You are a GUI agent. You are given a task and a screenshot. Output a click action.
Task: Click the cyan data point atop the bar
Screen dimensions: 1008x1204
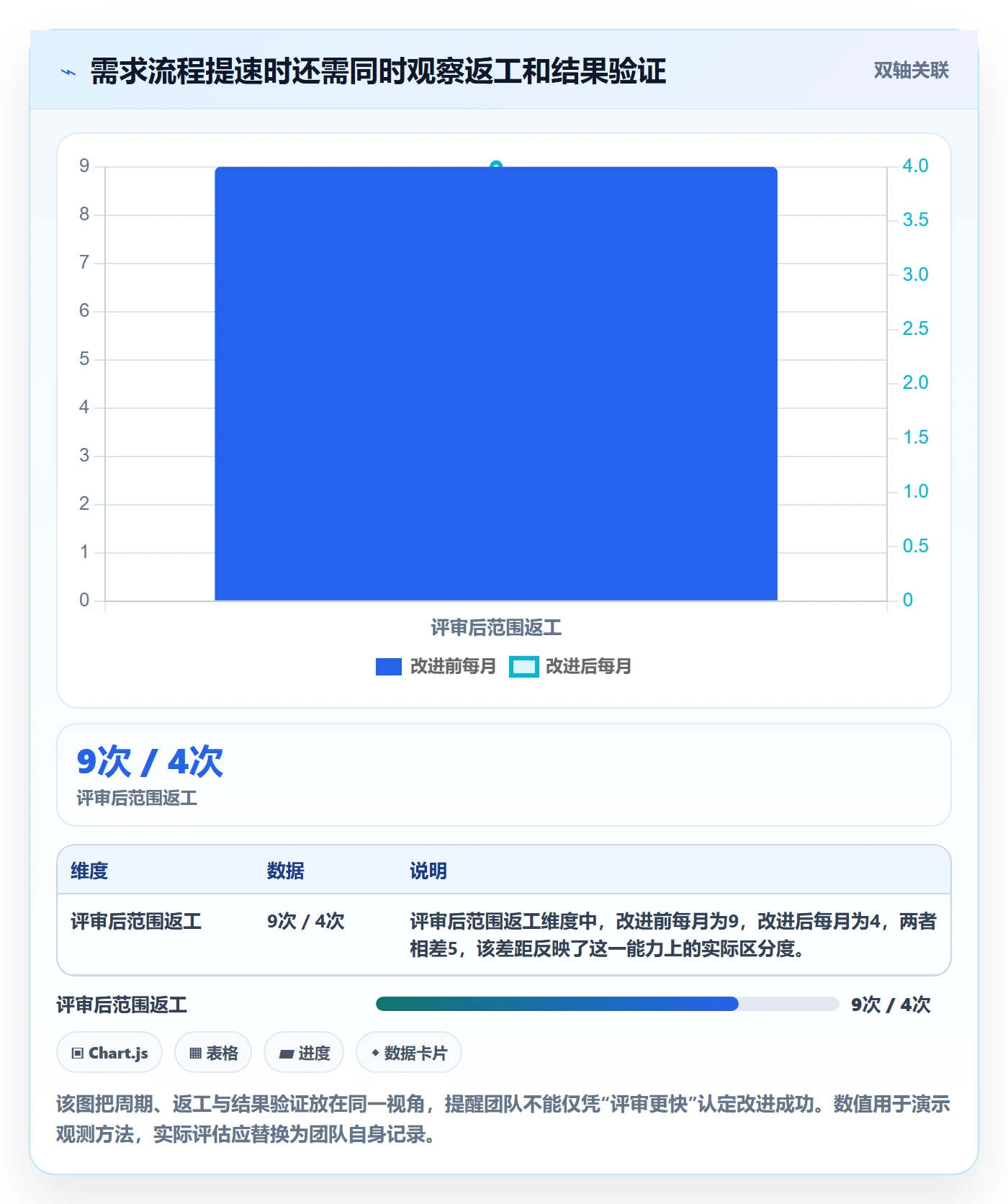click(x=496, y=166)
